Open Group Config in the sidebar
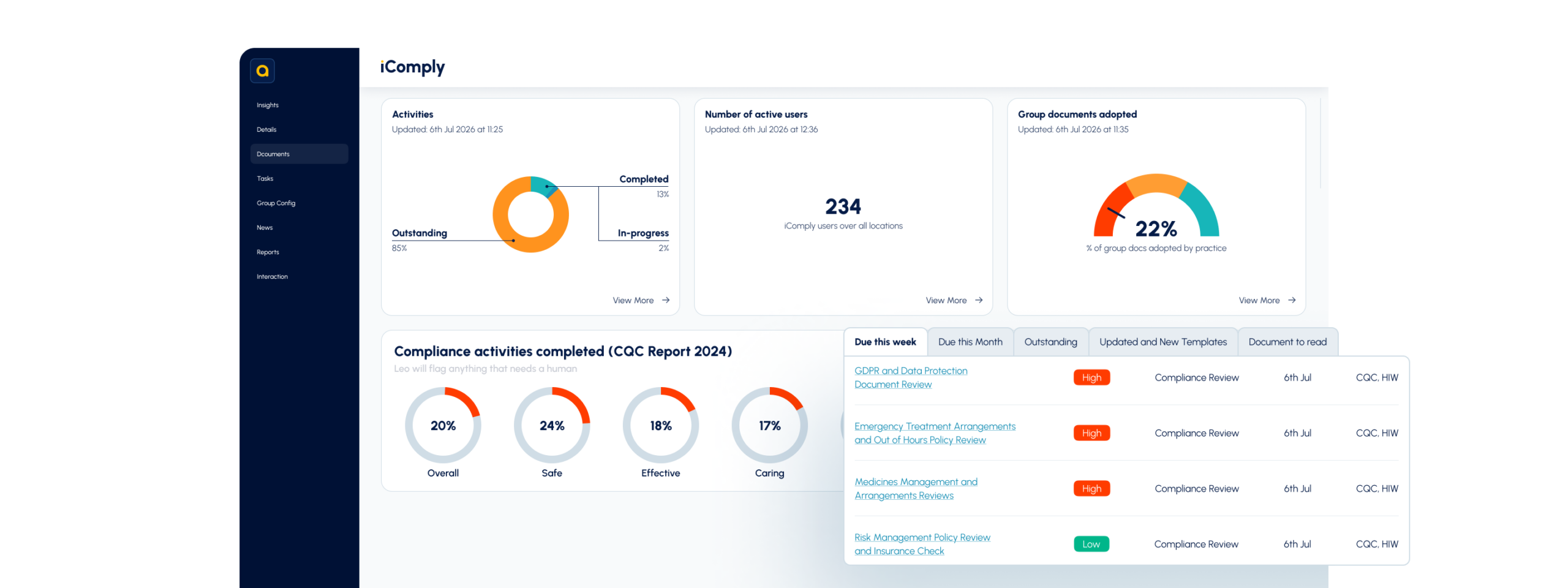This screenshot has width=1568, height=588. pyautogui.click(x=276, y=203)
